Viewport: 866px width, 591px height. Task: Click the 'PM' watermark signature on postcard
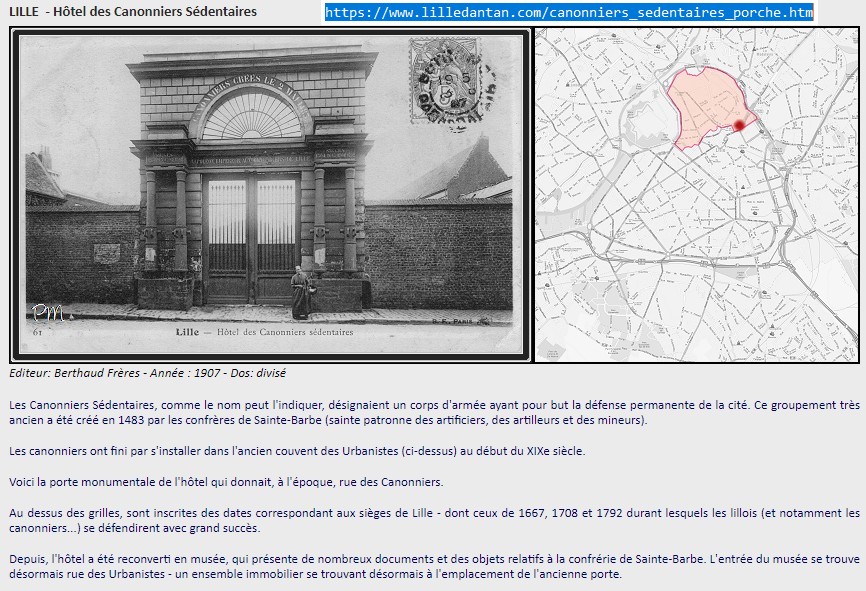pos(47,313)
